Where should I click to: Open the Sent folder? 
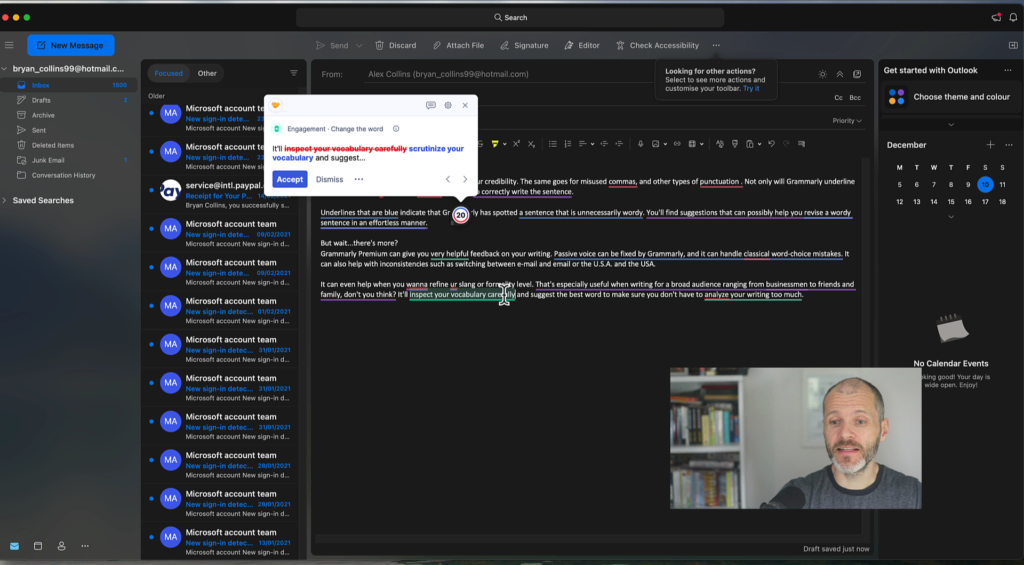[69, 130]
